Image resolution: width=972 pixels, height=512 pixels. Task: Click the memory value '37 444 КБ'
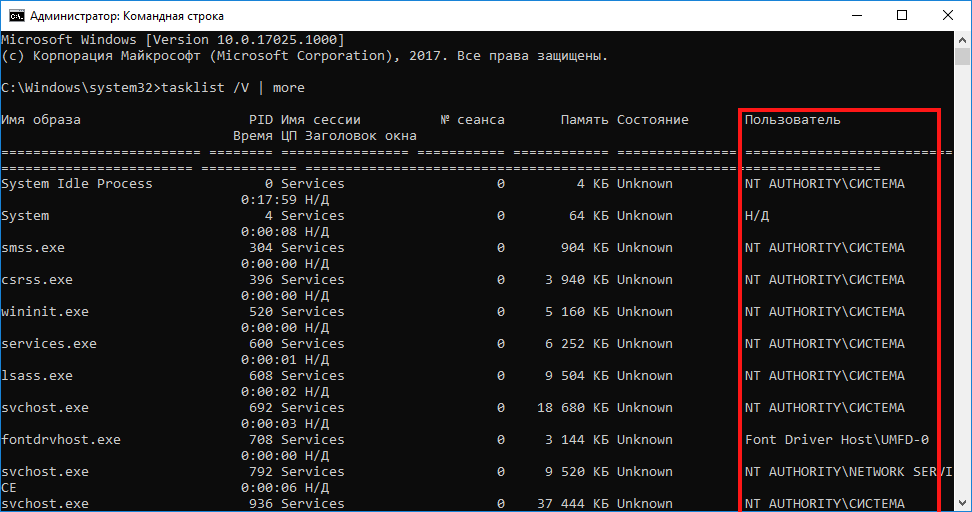pos(573,504)
